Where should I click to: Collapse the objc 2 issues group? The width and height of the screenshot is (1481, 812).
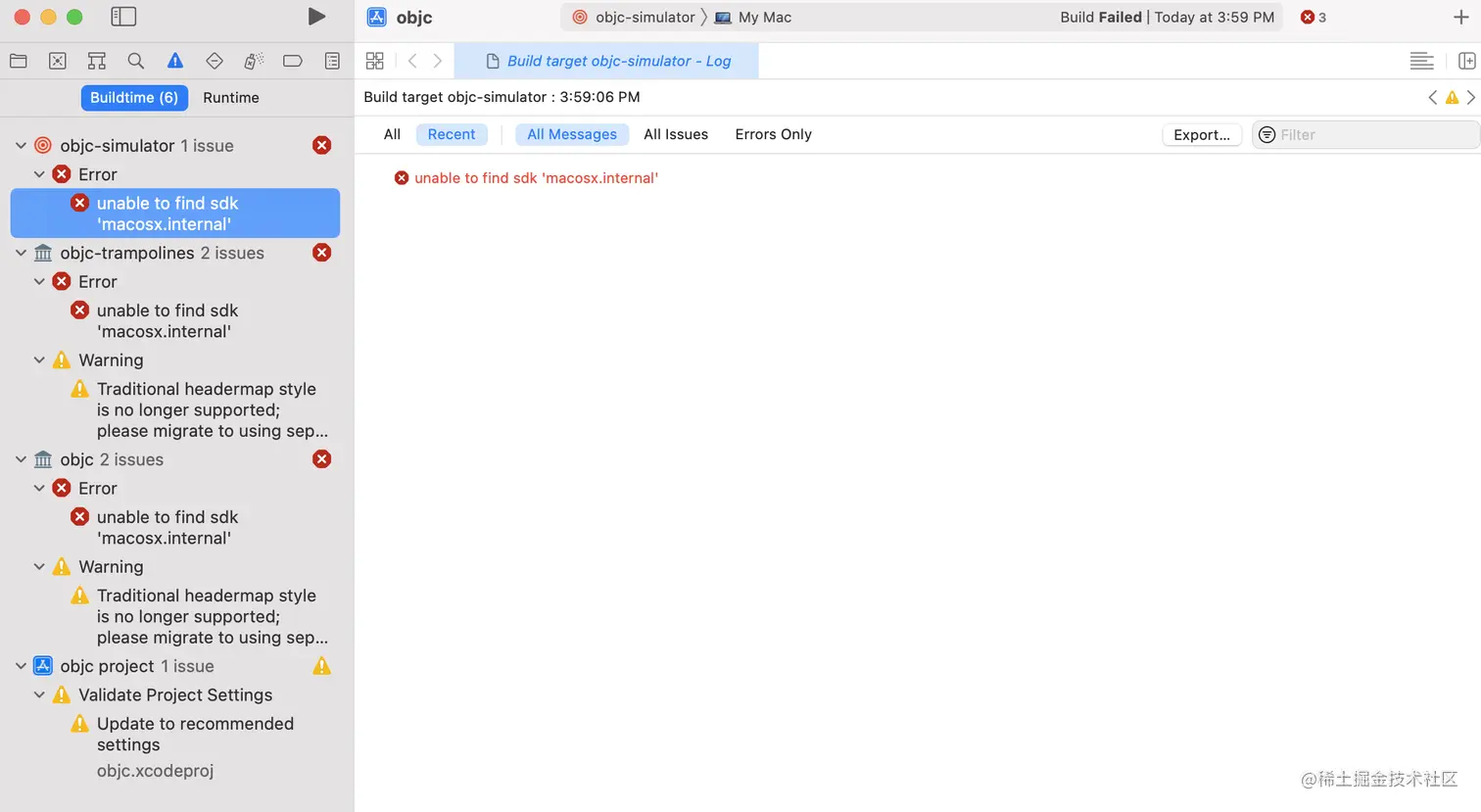tap(21, 459)
